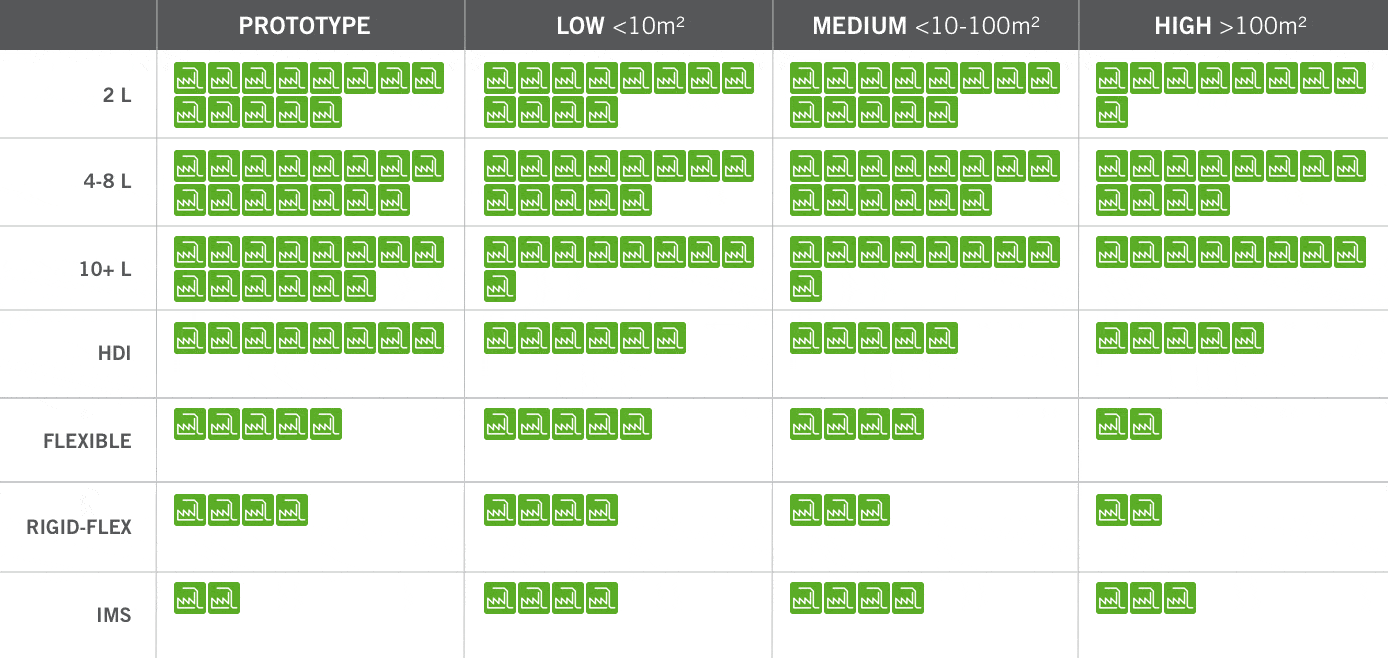
Task: Click last factory icon in Flexible High cell
Action: point(1146,424)
